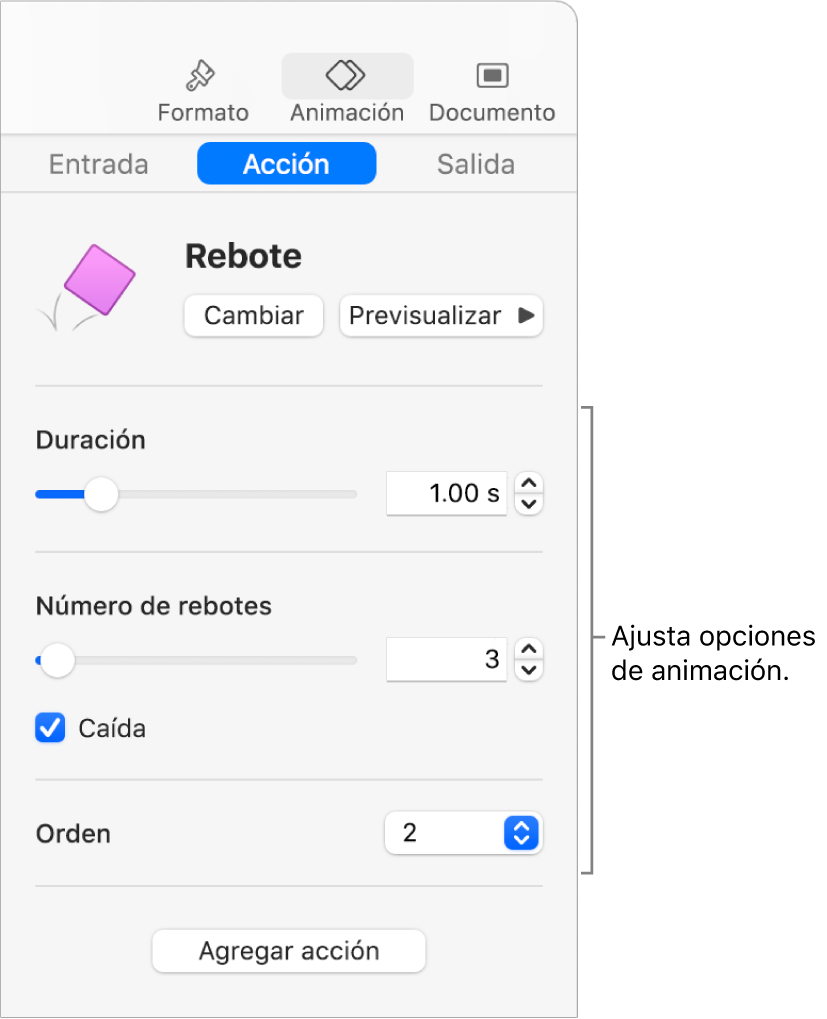Click the Número de rebotes slider knob
Image resolution: width=827 pixels, height=1019 pixels.
point(58,660)
